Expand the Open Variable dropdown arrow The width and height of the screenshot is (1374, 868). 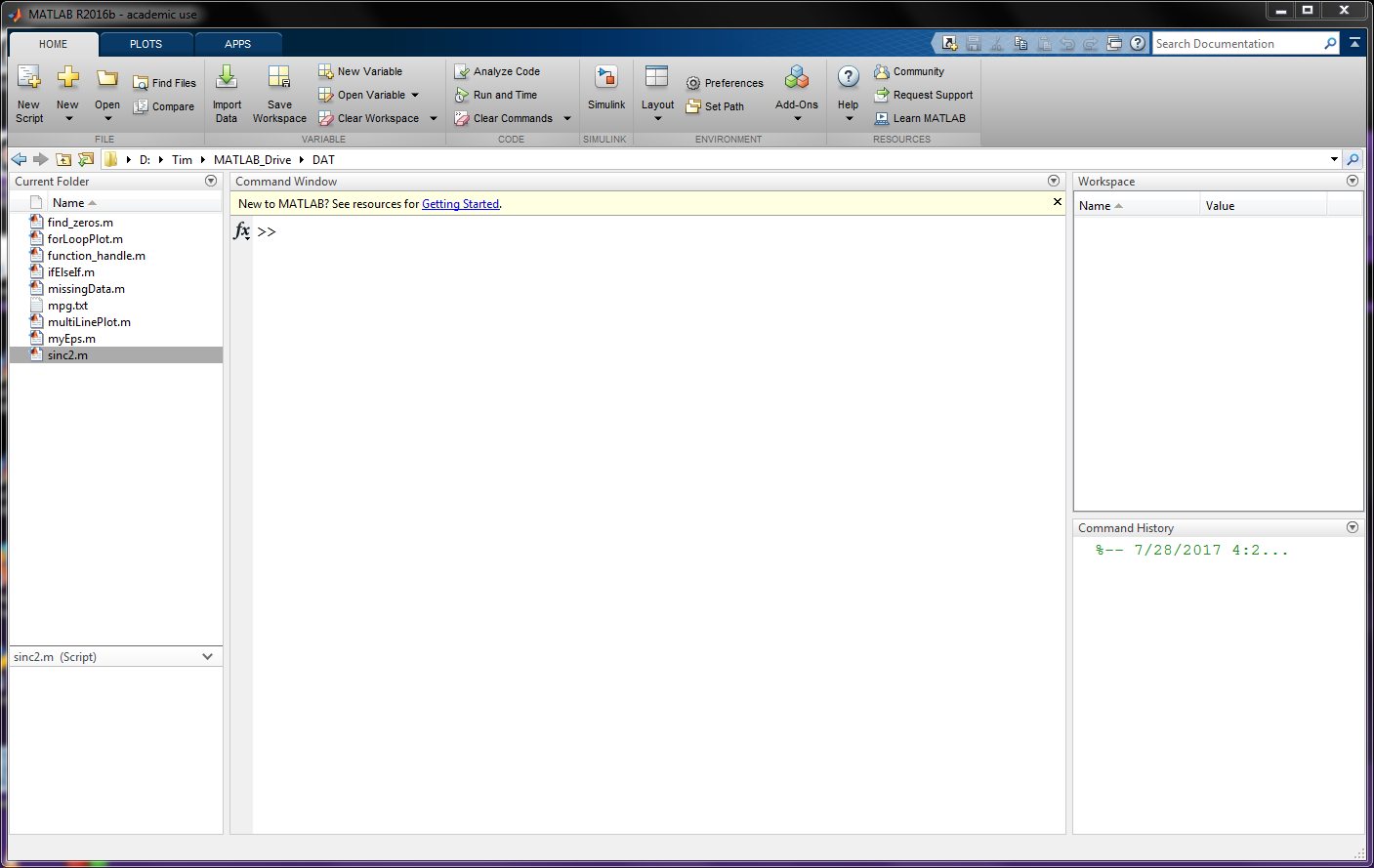tap(415, 95)
